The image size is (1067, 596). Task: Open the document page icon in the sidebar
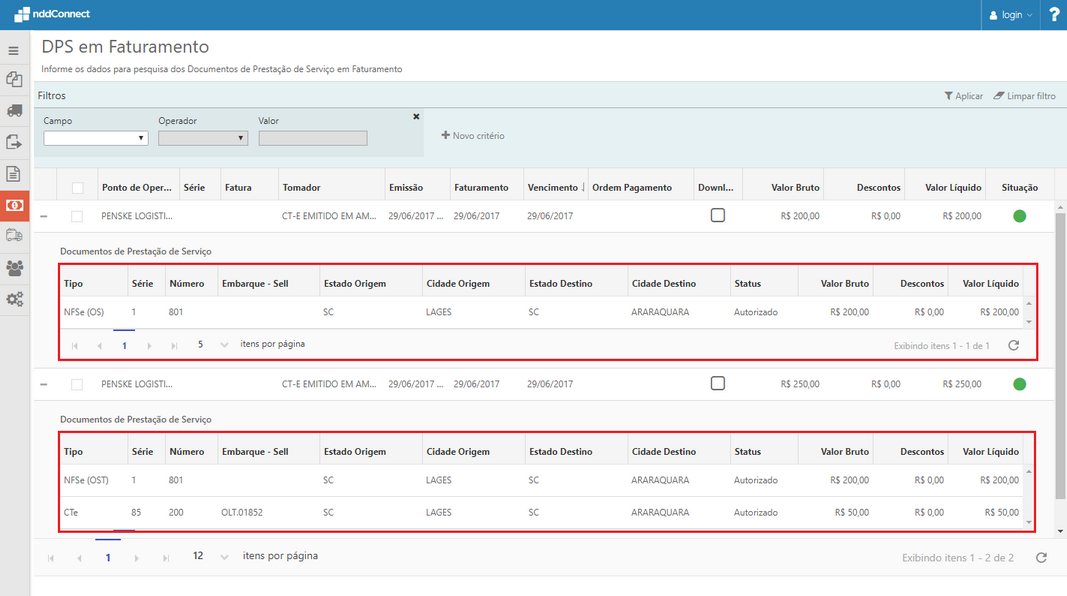tap(14, 174)
